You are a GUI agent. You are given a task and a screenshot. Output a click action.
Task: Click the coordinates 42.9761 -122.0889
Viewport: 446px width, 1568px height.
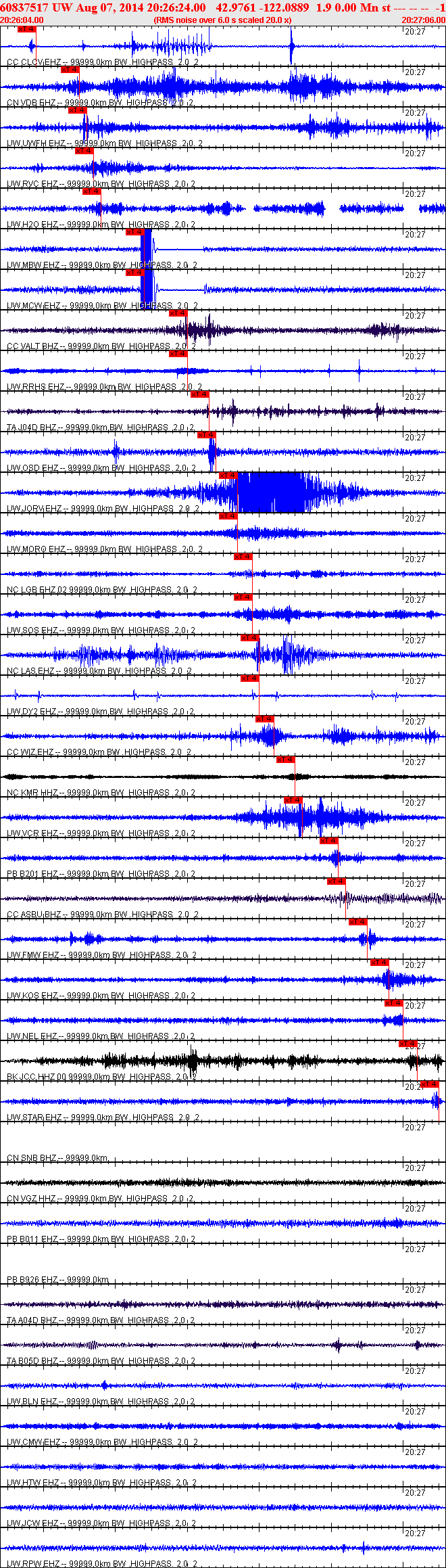point(262,7)
